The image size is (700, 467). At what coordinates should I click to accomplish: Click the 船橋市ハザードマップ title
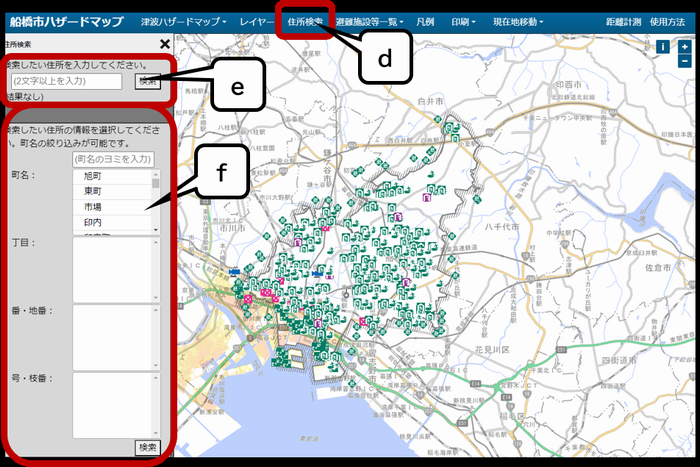pyautogui.click(x=67, y=21)
